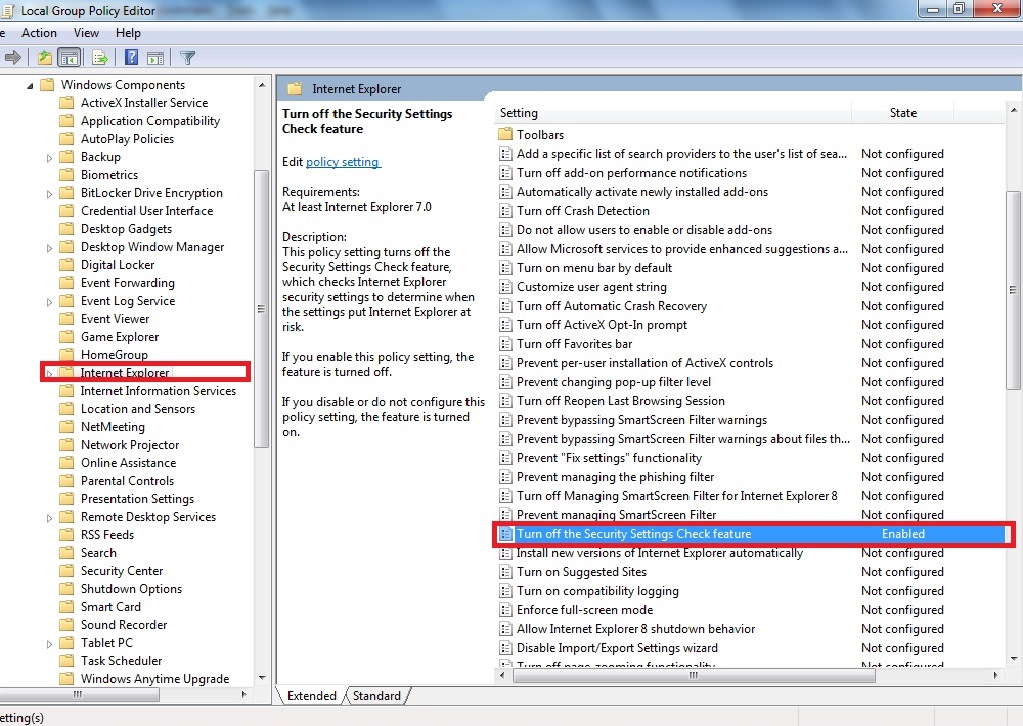Click the Local Group Policy Editor title bar icon
Viewport: 1023px width, 726px height.
7,10
